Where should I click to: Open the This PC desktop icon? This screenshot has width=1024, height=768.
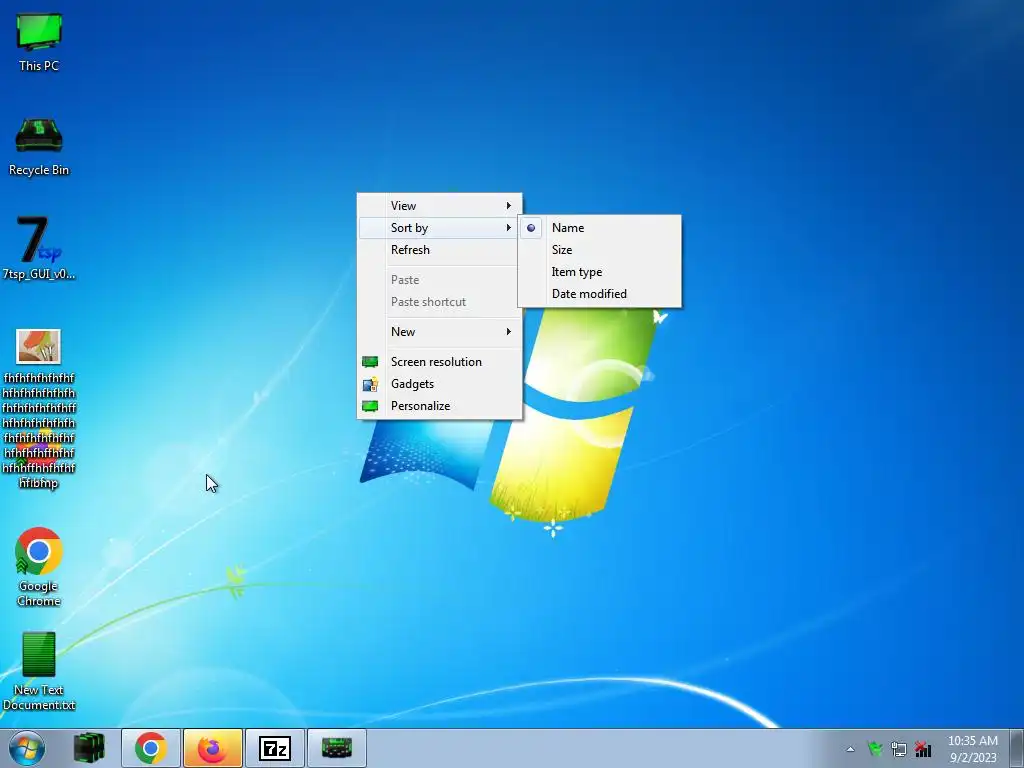39,42
